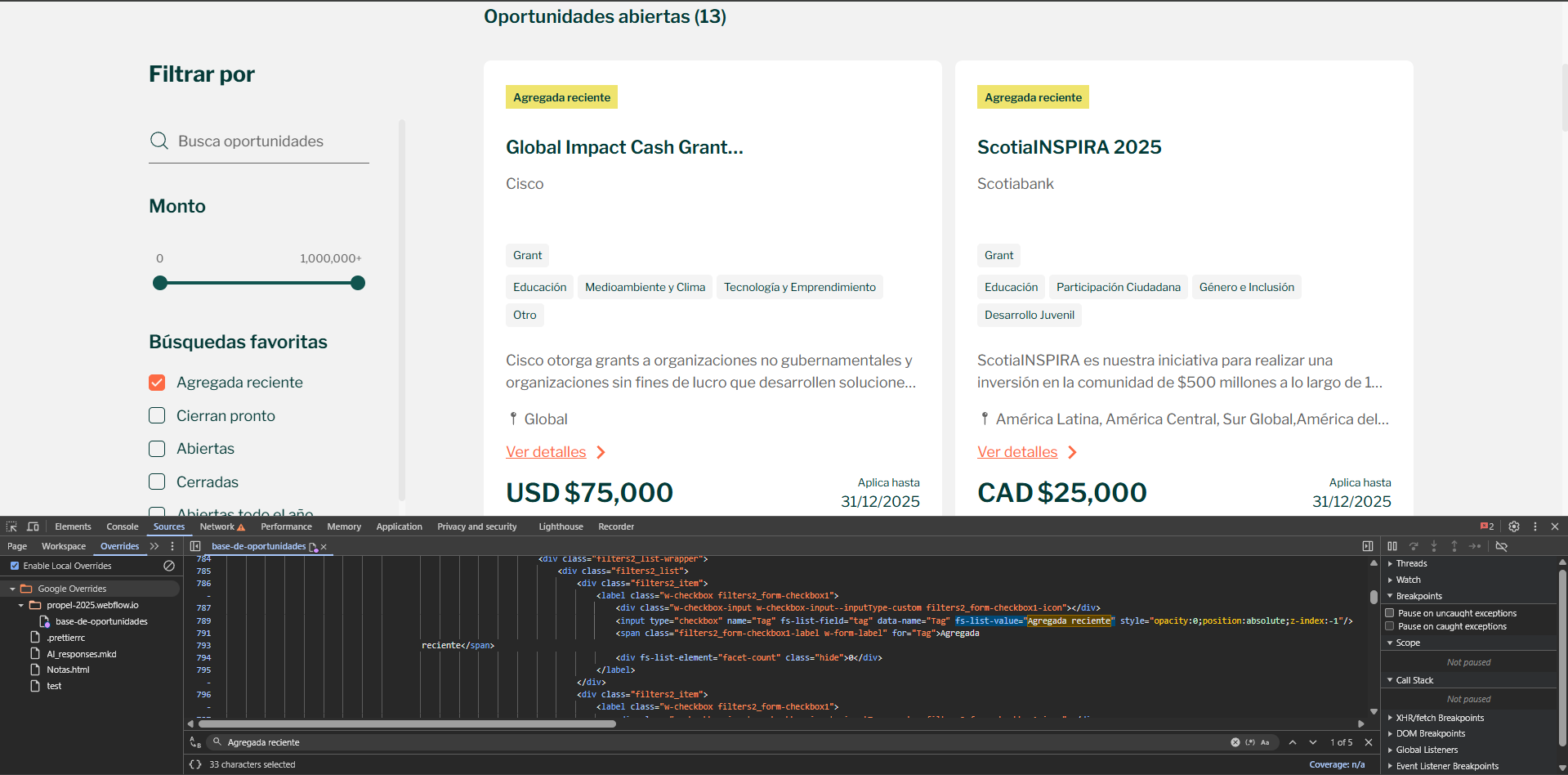1568x775 pixels.
Task: Click the step debugger icon
Action: (1475, 546)
